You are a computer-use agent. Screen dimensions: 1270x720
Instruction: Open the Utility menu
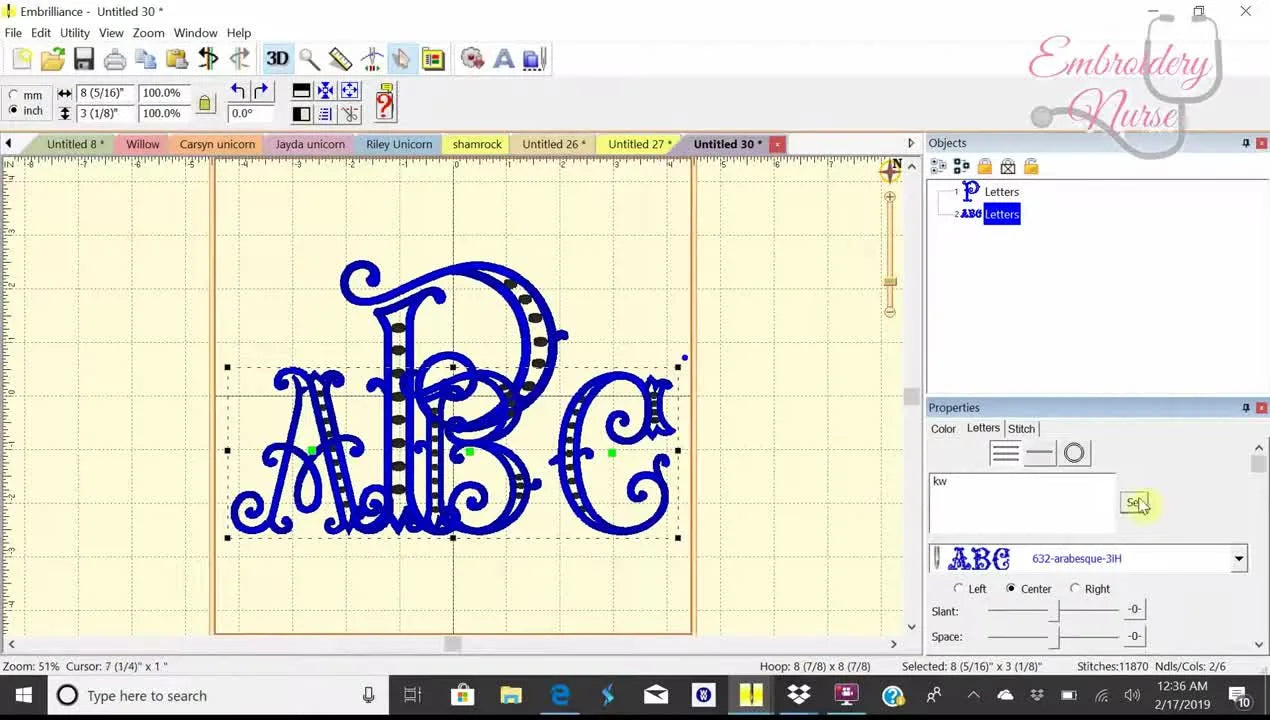click(74, 32)
